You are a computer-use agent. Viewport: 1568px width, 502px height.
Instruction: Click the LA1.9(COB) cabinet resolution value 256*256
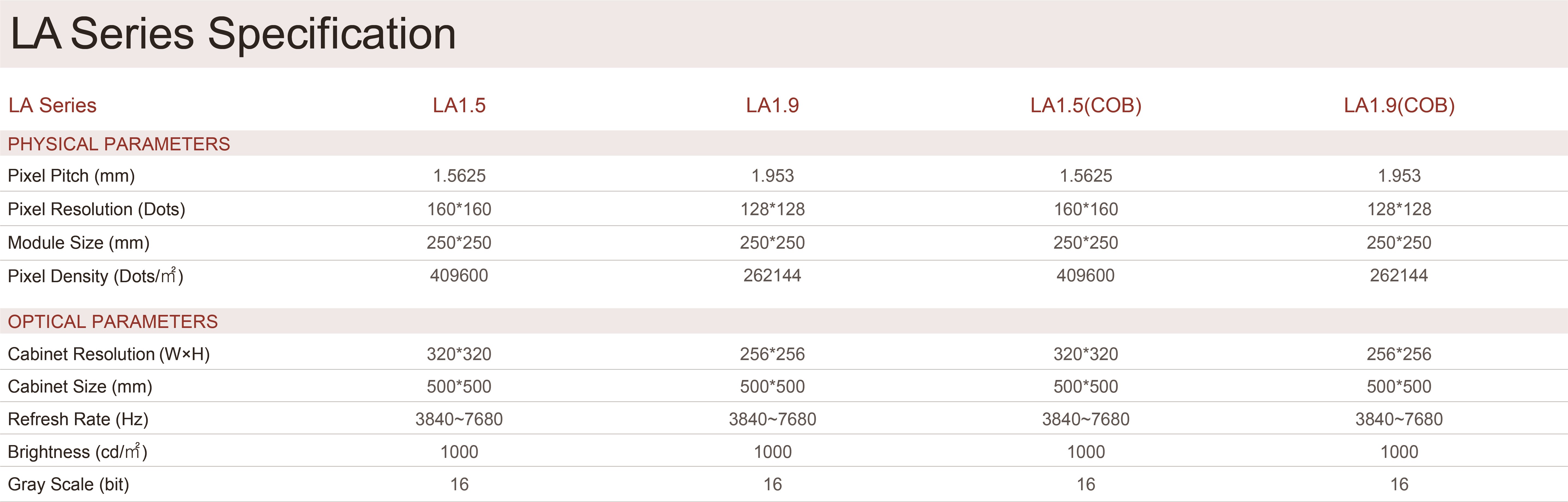(1399, 354)
